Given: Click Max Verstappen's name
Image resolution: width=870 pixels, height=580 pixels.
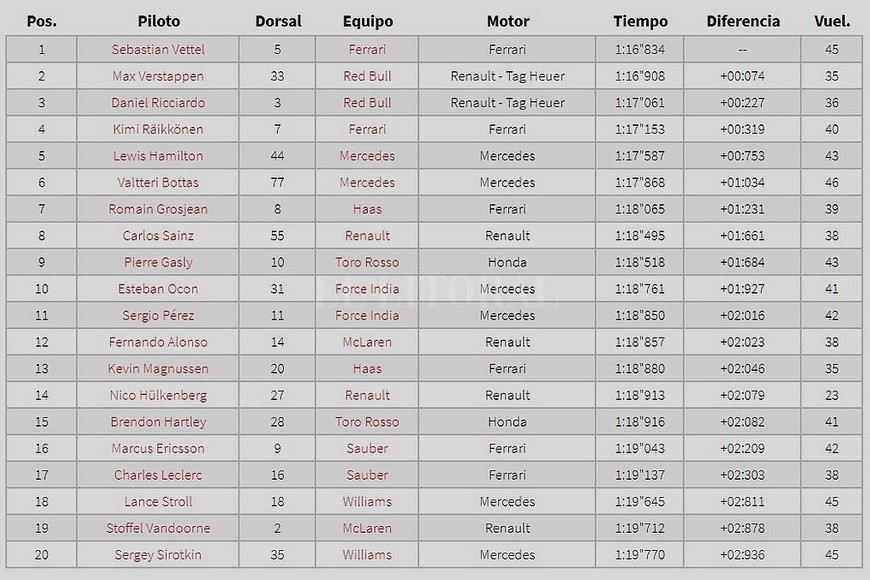Looking at the screenshot, I should (159, 76).
